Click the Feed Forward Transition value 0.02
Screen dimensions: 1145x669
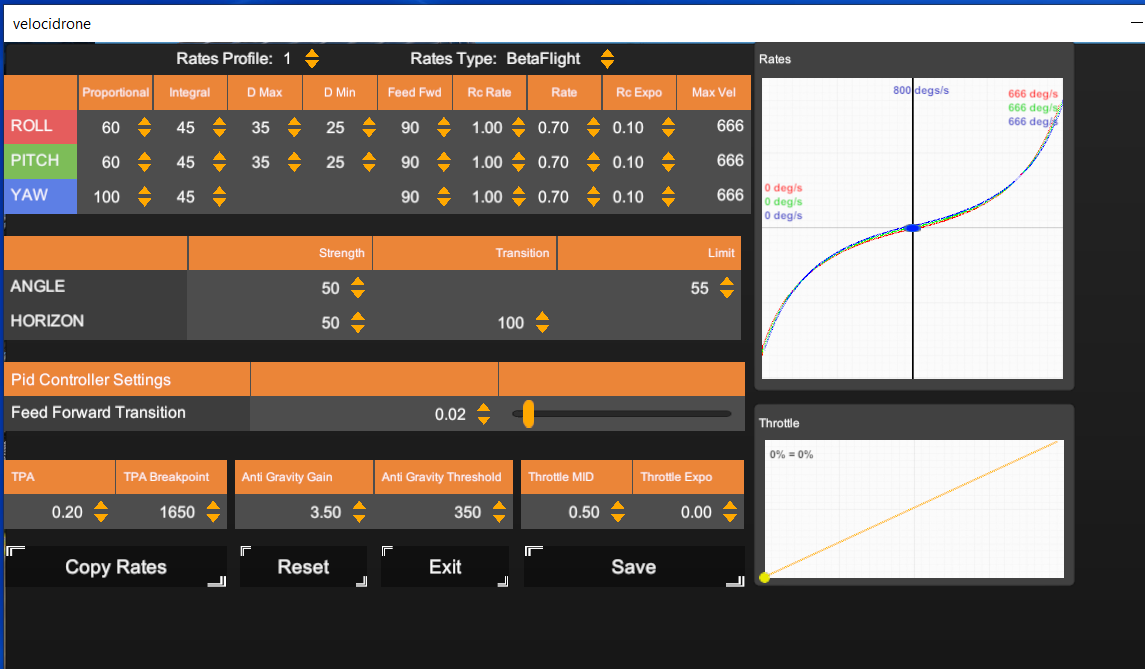click(x=450, y=414)
